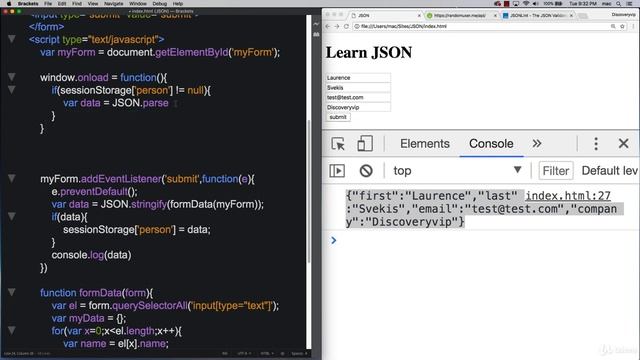Clear the console with the ban icon

pos(366,171)
